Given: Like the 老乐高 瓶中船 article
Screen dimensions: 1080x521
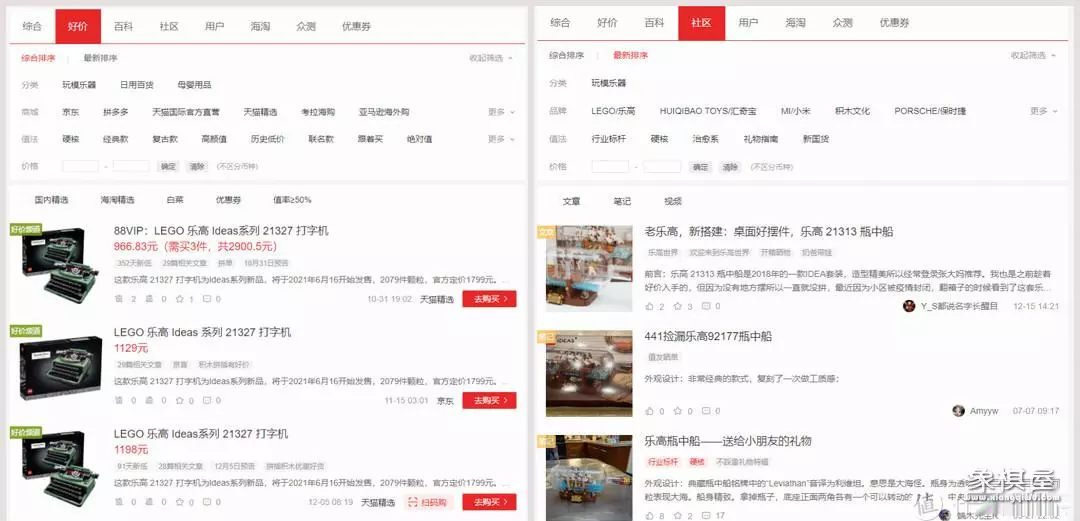Looking at the screenshot, I should coord(651,306).
